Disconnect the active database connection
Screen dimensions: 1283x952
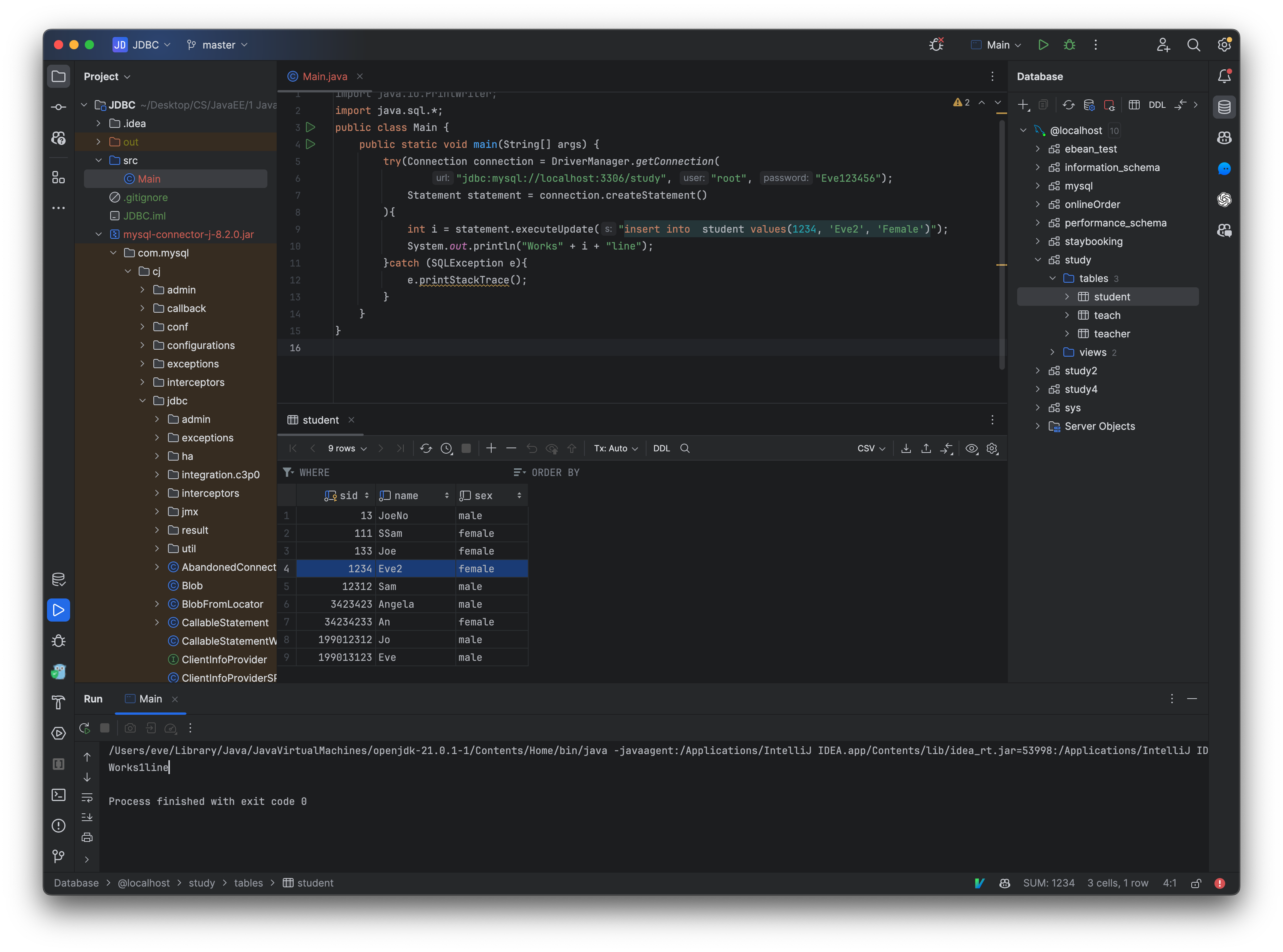[x=1110, y=105]
